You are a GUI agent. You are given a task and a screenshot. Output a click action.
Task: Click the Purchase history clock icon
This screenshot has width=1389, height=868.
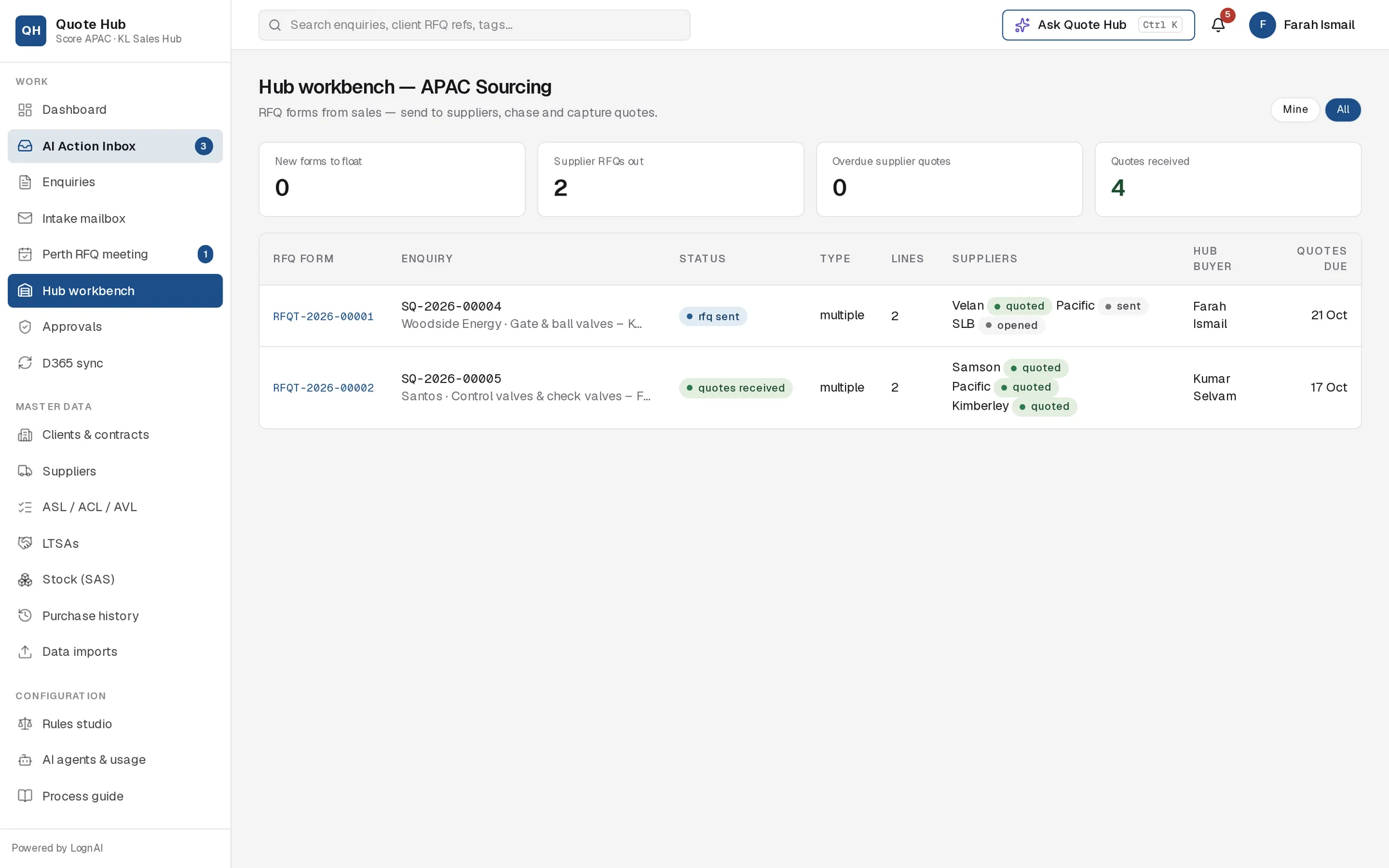[x=25, y=615]
